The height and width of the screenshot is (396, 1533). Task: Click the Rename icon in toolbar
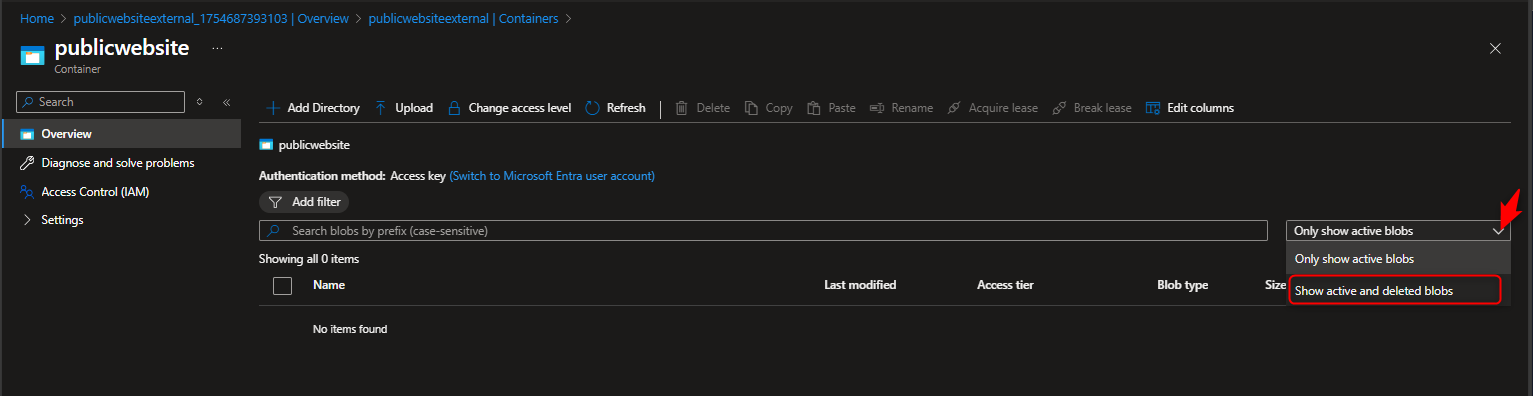(x=877, y=108)
